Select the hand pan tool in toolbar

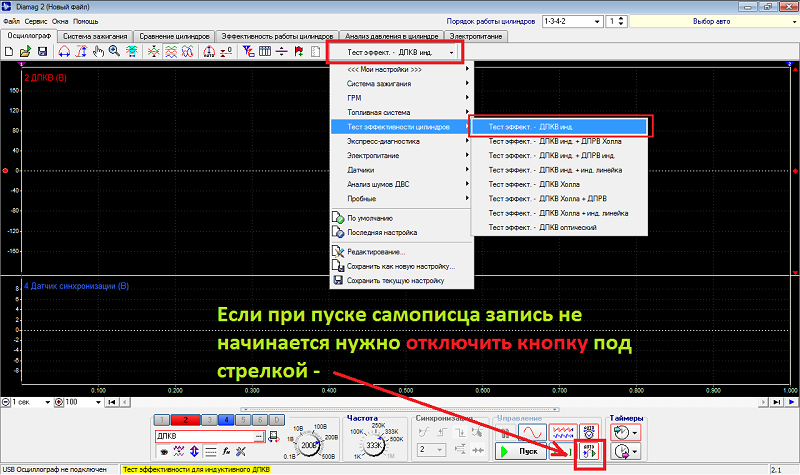(x=98, y=52)
